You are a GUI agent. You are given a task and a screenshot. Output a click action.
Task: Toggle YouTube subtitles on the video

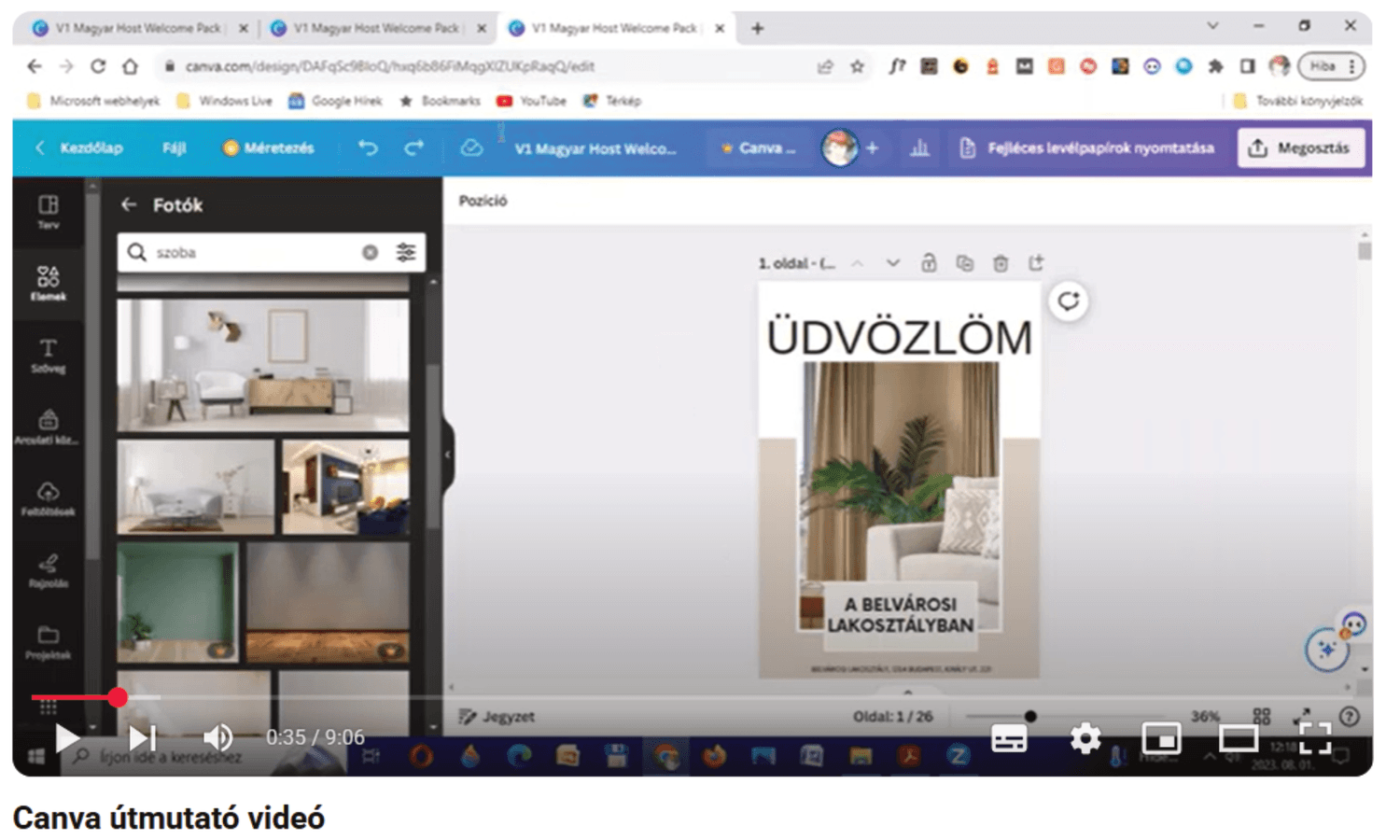point(1009,739)
